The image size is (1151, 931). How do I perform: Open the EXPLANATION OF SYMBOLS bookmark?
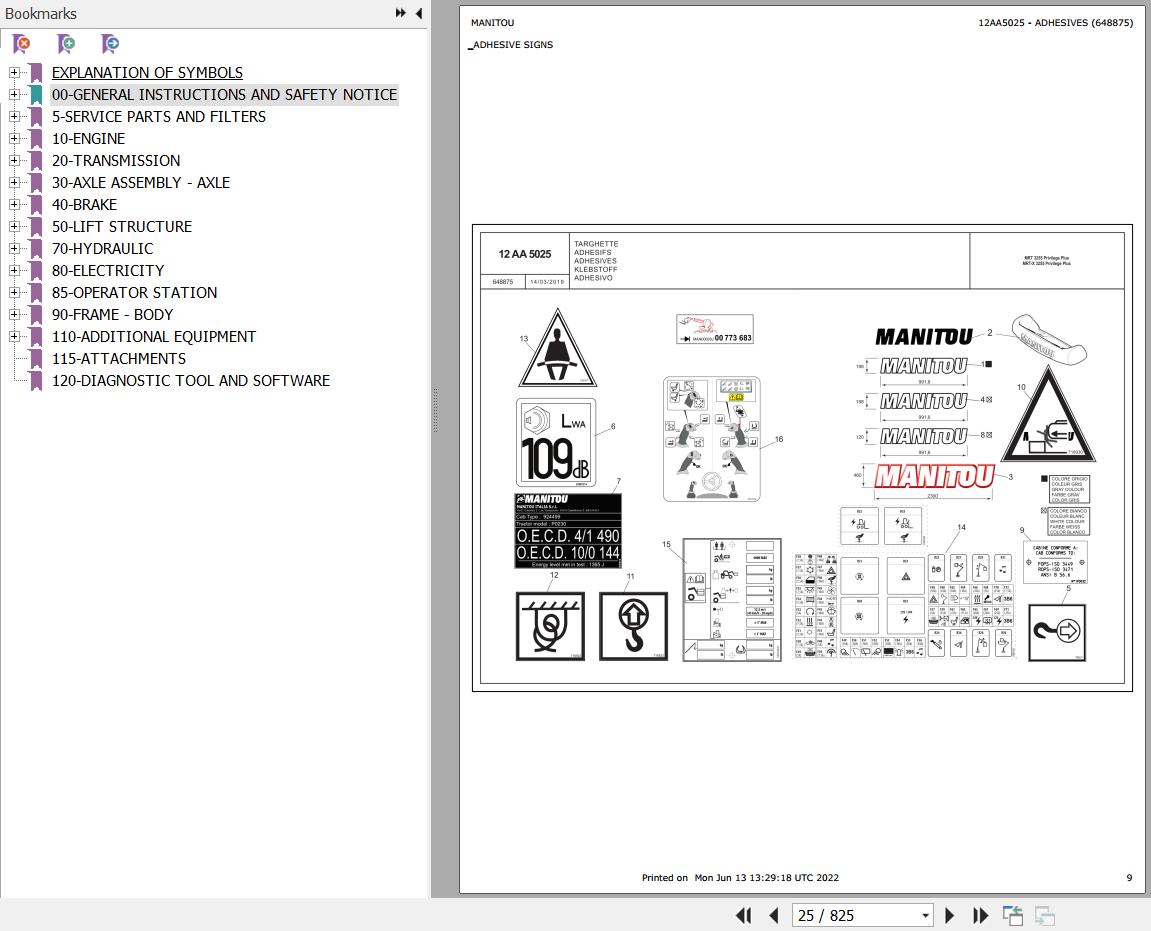(147, 73)
